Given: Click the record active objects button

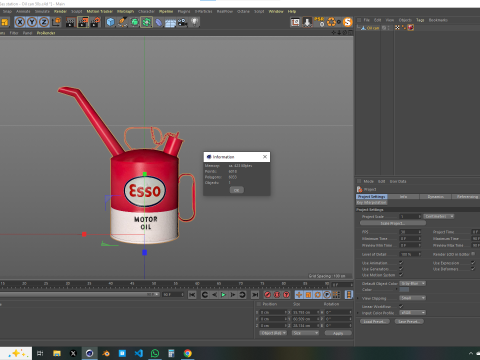Looking at the screenshot, I should 267,295.
